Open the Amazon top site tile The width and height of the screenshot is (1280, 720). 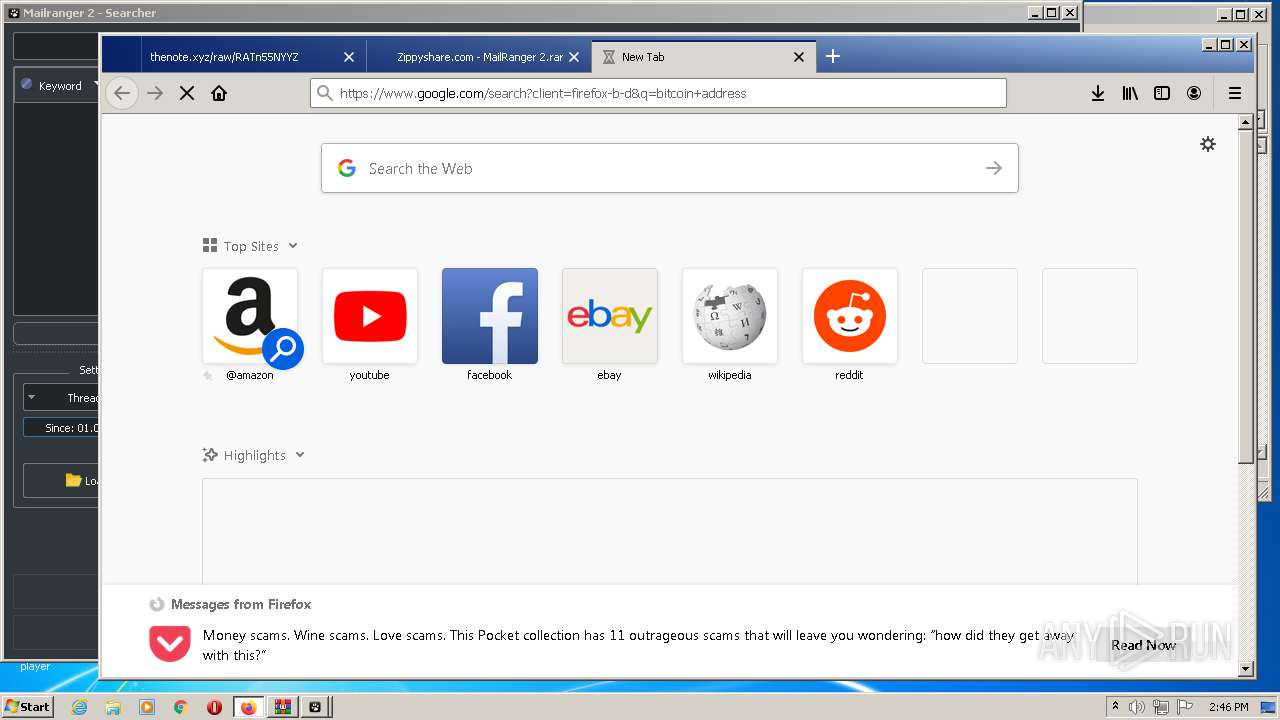click(x=250, y=316)
